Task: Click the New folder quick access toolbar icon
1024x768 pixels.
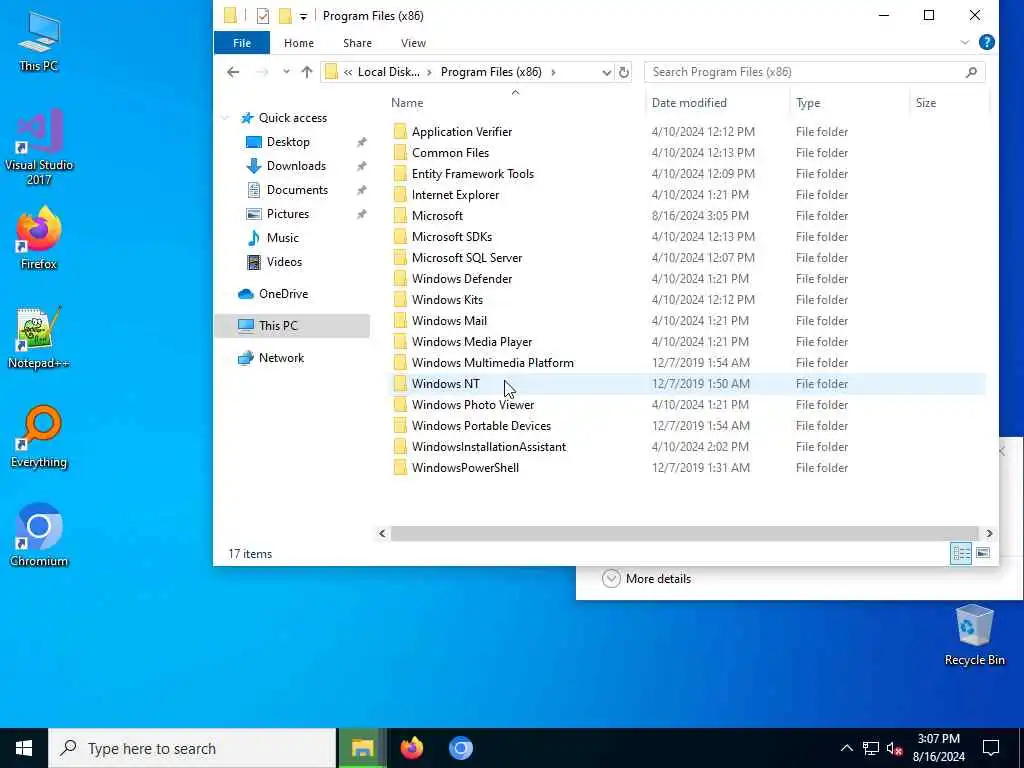Action: point(285,16)
